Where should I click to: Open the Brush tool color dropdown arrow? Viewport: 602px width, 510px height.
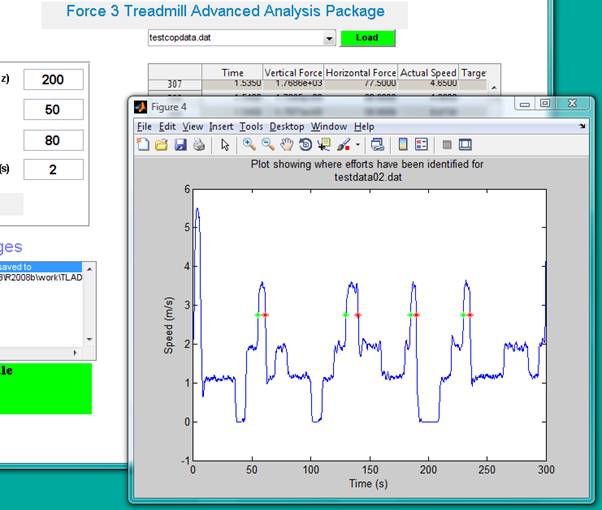(x=357, y=145)
